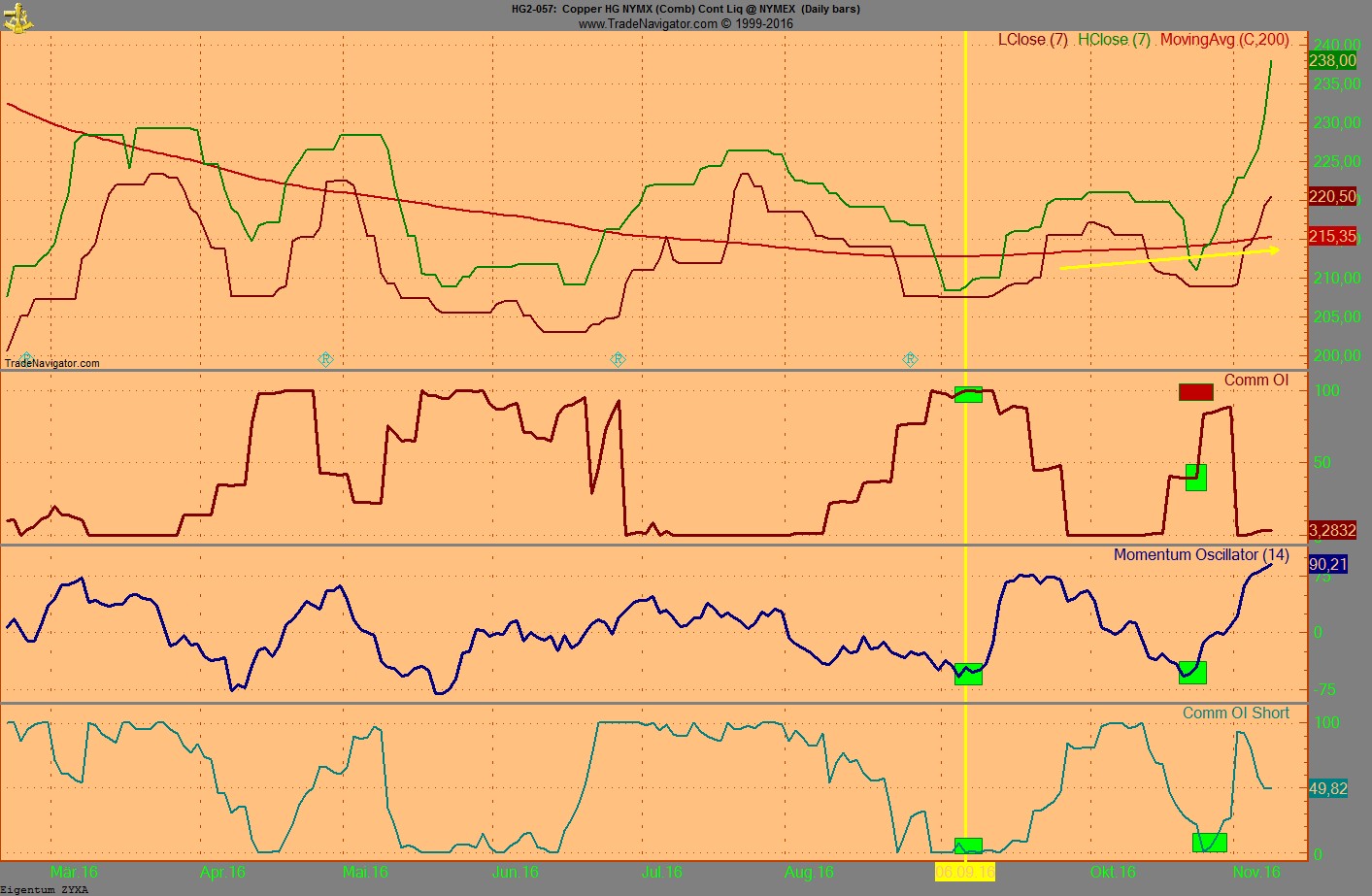
Task: Click the Comm OI Short pane label
Action: coord(1235,713)
